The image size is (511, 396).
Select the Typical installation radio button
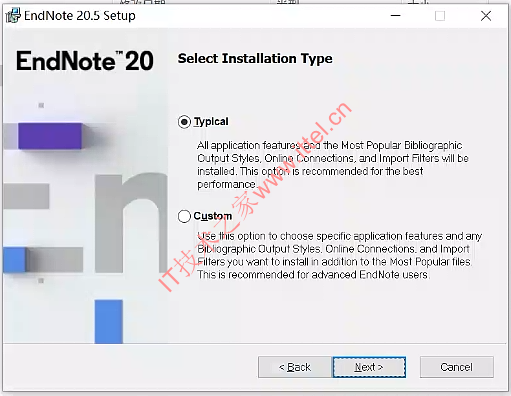point(184,122)
